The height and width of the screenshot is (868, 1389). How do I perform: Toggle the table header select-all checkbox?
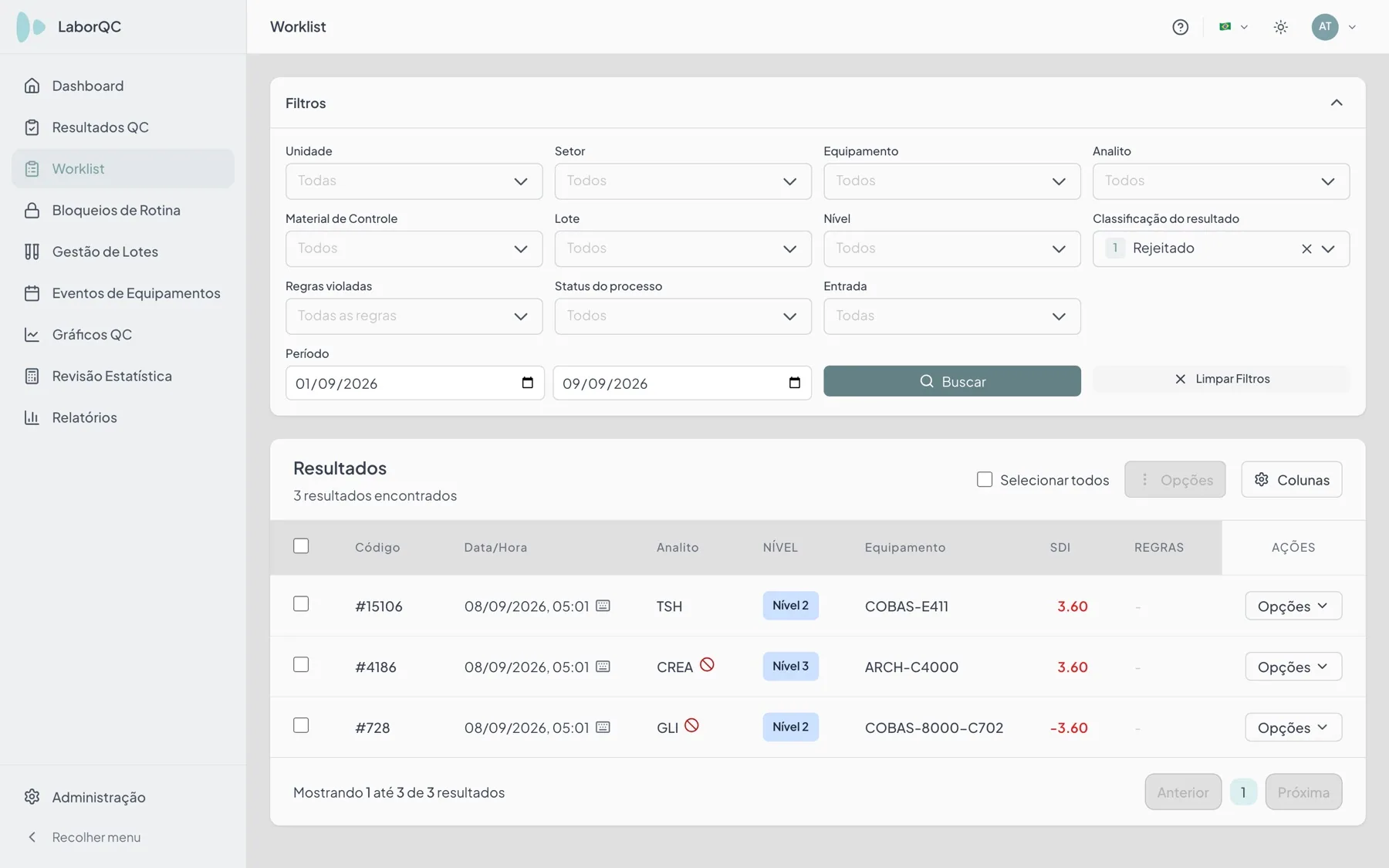(301, 546)
